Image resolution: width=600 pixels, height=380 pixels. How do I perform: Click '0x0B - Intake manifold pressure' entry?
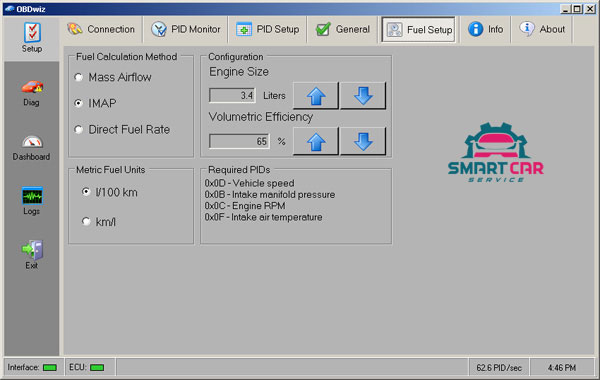[x=270, y=194]
